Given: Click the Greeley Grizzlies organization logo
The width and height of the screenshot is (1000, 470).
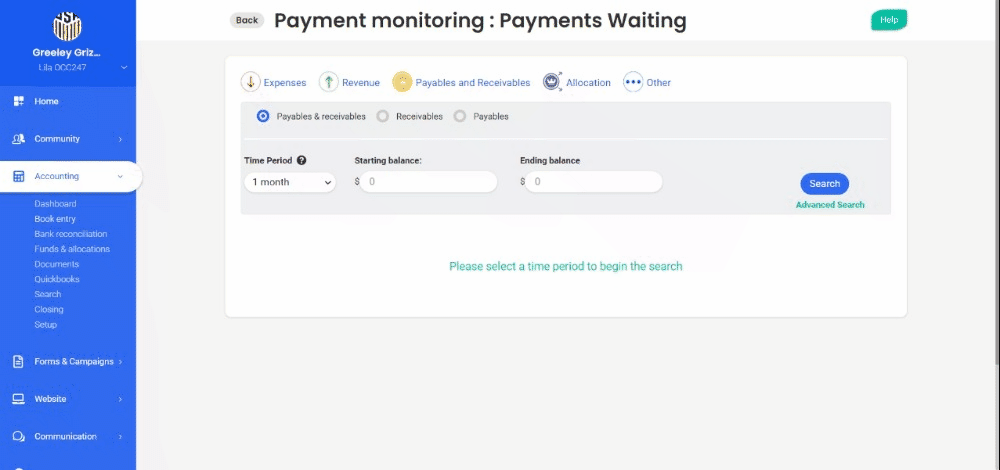Looking at the screenshot, I should [67, 26].
